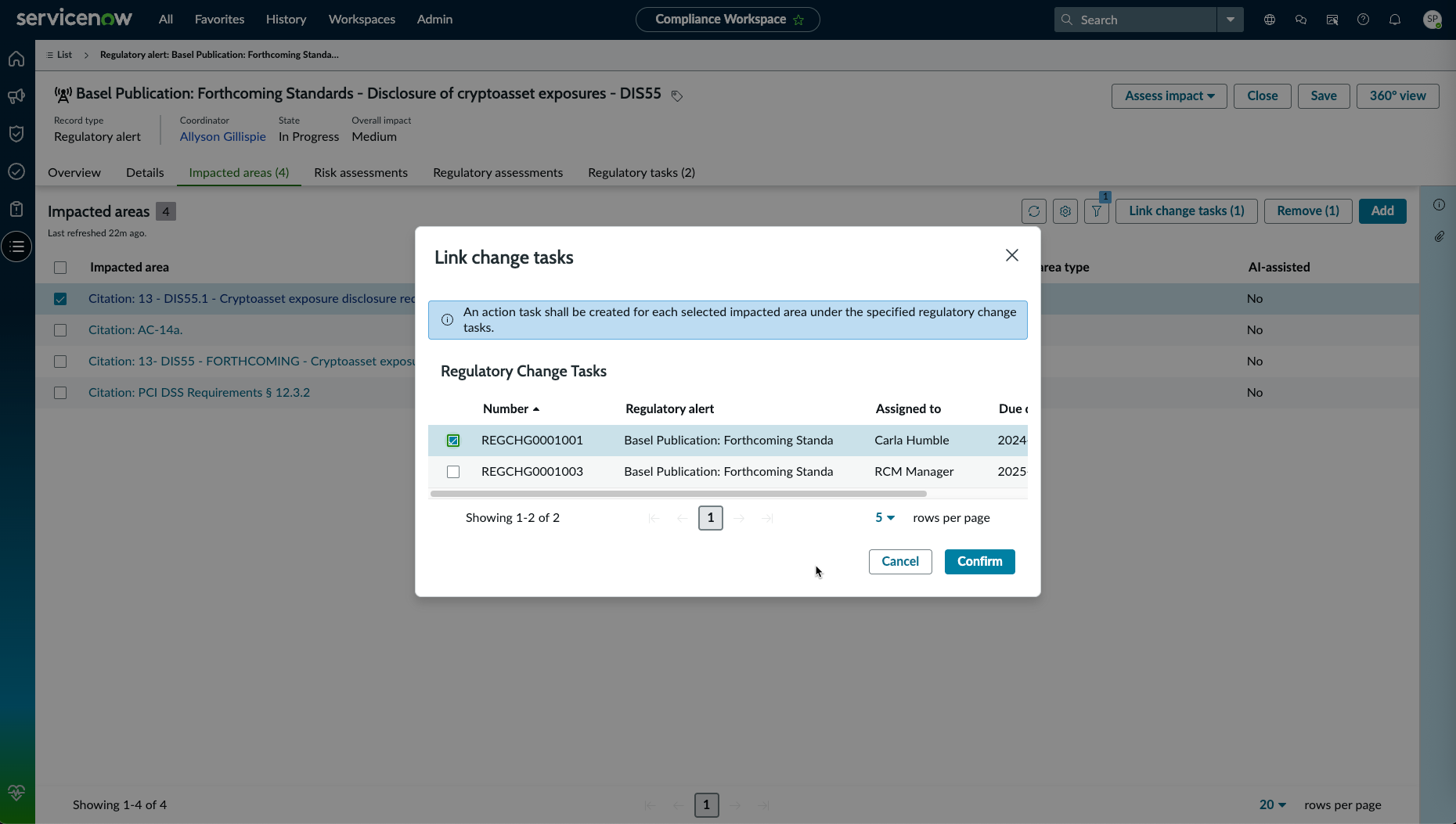Open coordinator Allyson Gillispie link
The width and height of the screenshot is (1456, 824).
coord(223,137)
